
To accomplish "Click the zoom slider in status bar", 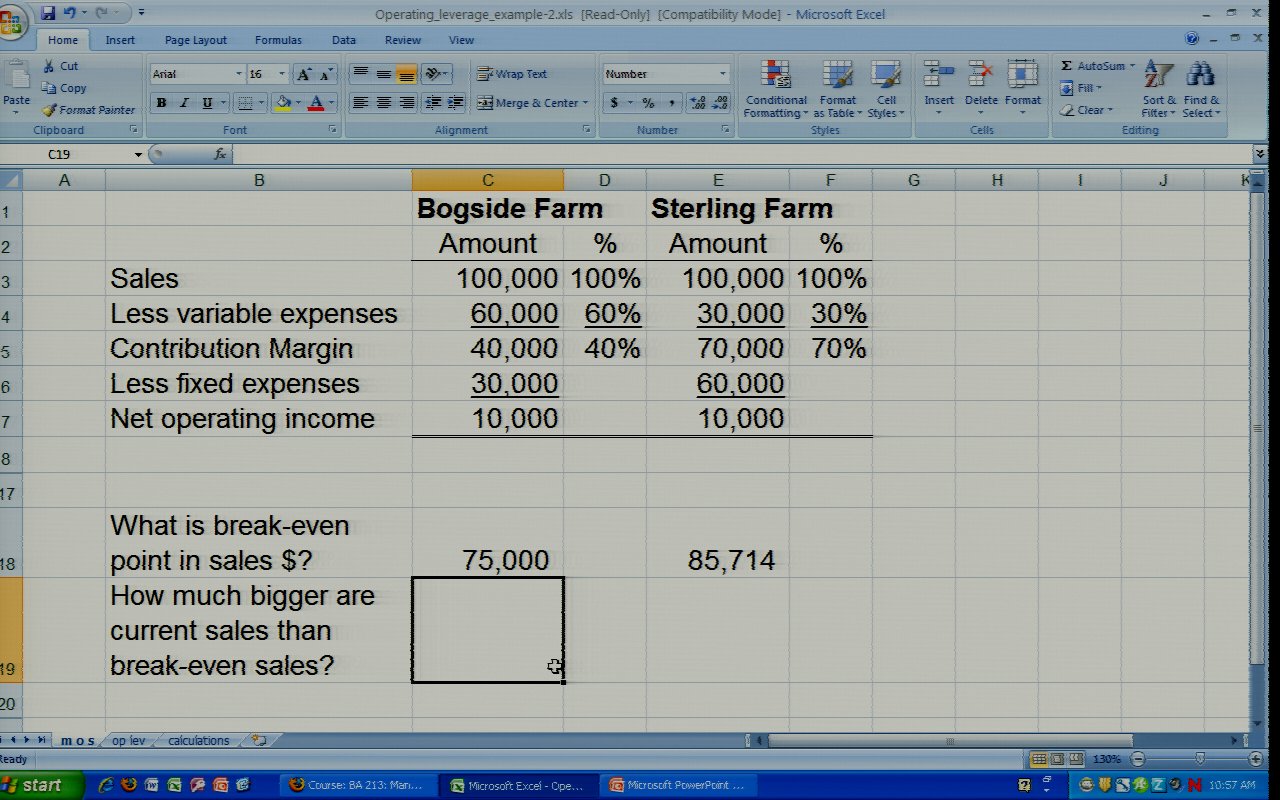I will 1200,760.
